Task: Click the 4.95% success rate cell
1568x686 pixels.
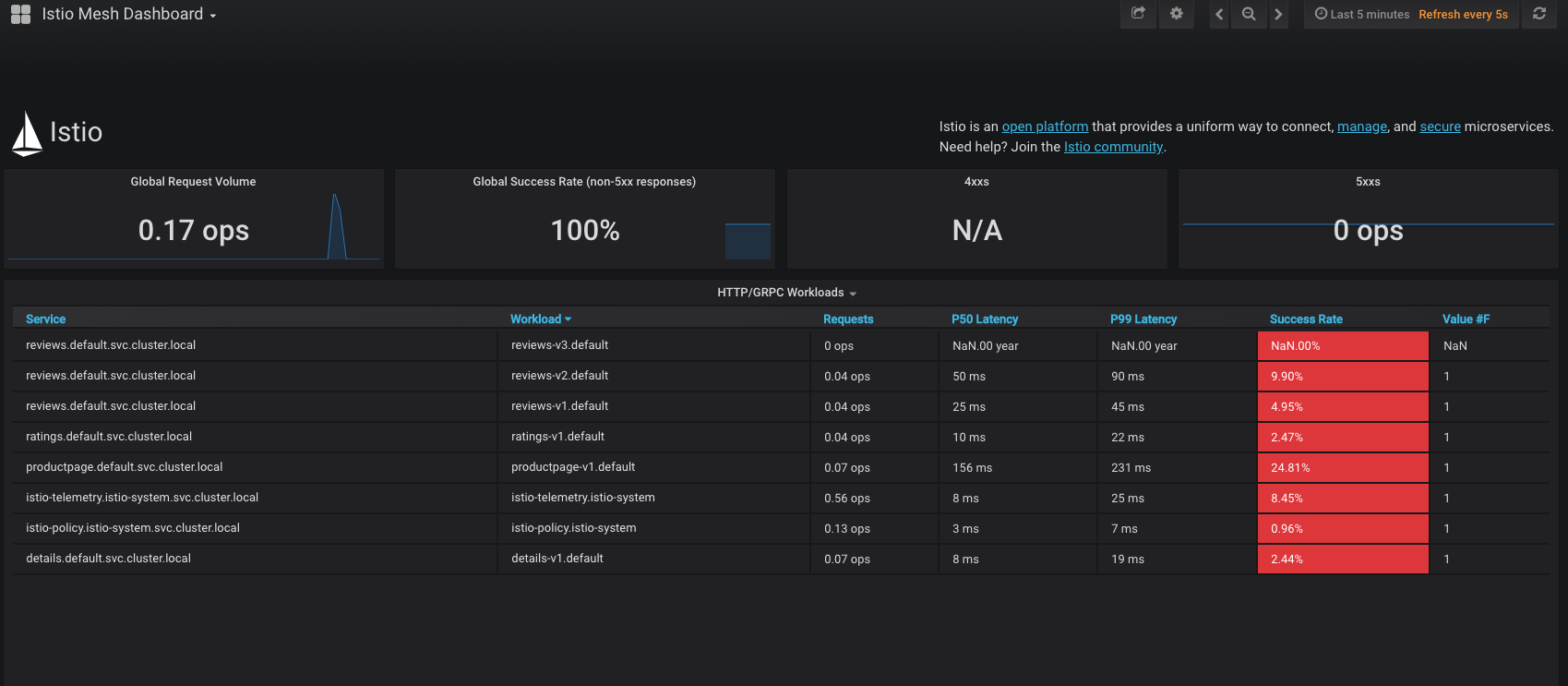Action: 1343,406
